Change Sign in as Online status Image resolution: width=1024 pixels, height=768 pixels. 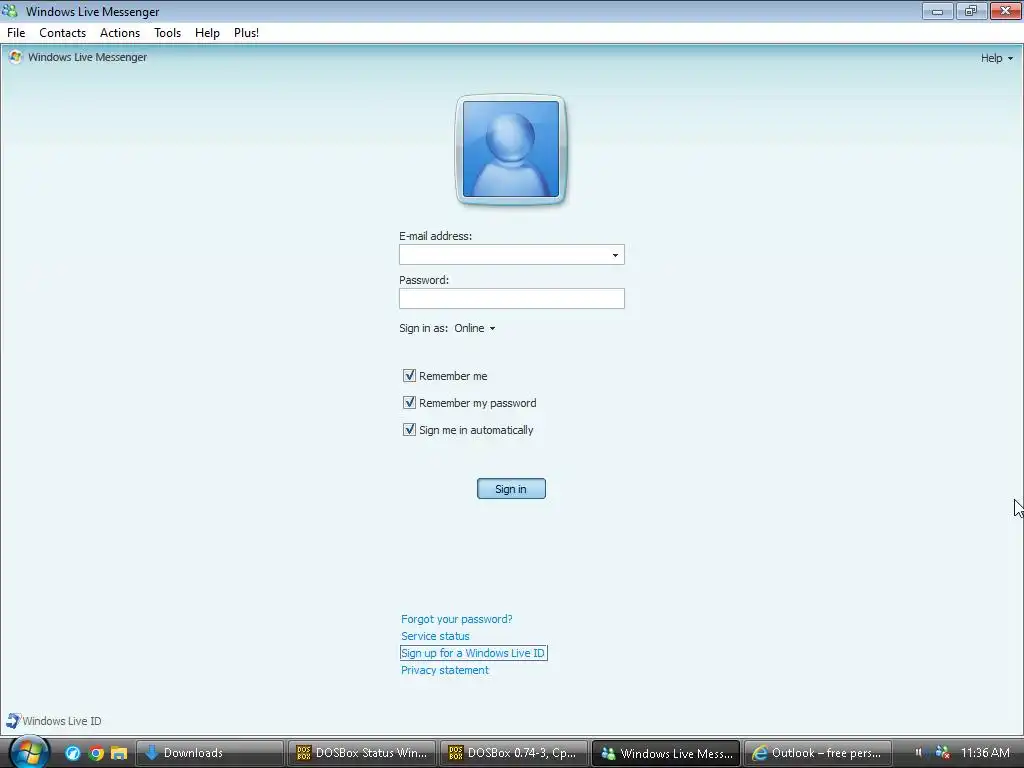pos(475,328)
